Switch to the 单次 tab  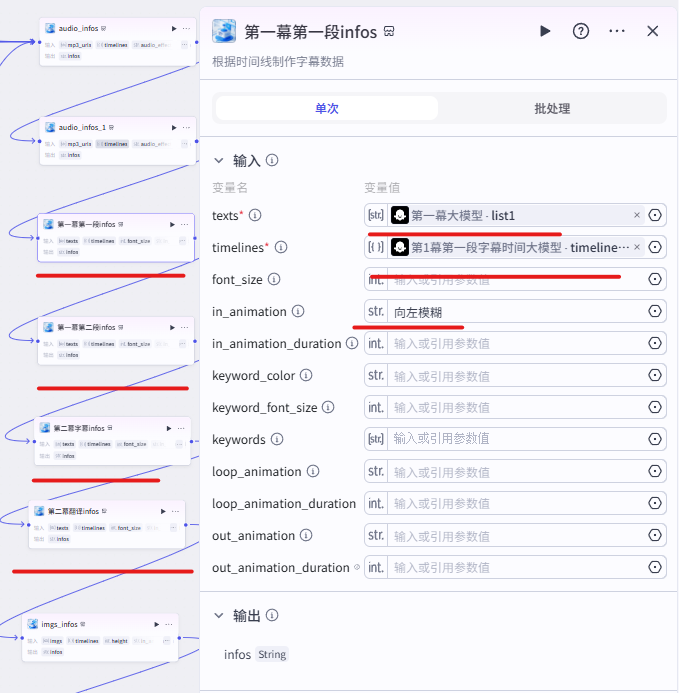(x=327, y=108)
